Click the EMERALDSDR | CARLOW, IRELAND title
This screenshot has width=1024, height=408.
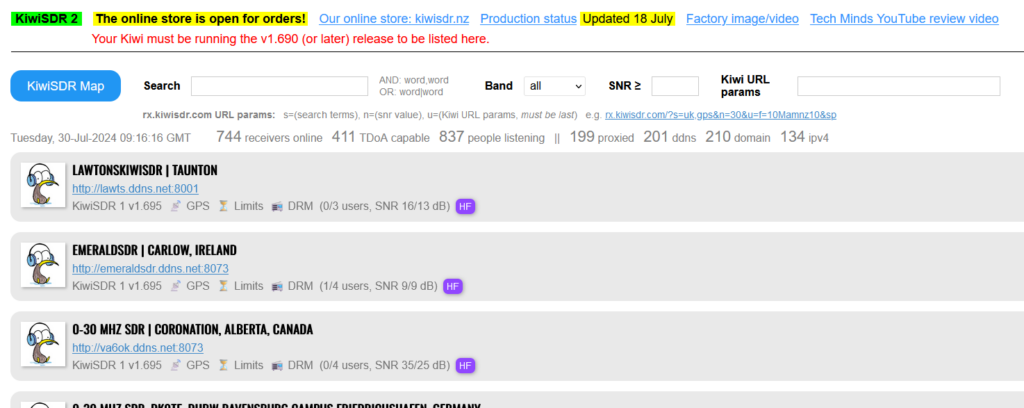155,250
